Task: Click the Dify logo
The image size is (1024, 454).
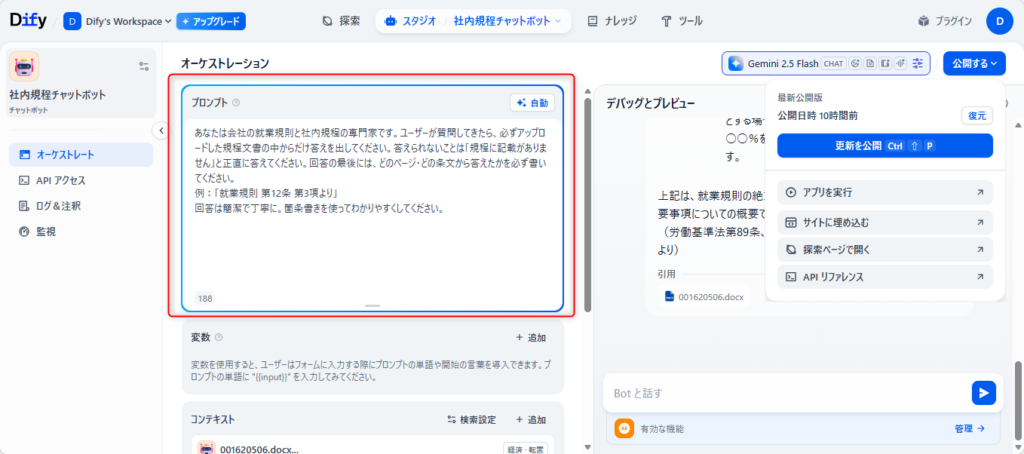Action: coord(28,20)
